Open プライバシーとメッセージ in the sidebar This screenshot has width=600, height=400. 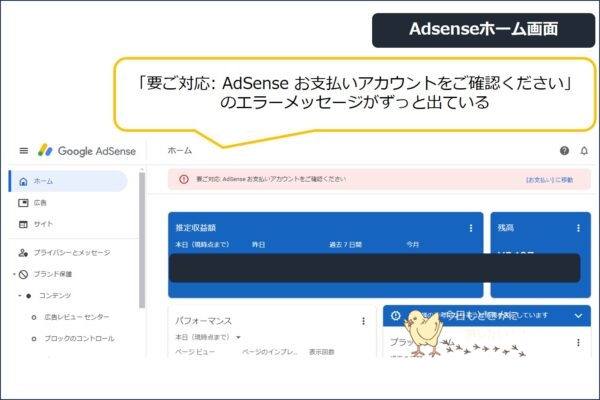pos(72,253)
